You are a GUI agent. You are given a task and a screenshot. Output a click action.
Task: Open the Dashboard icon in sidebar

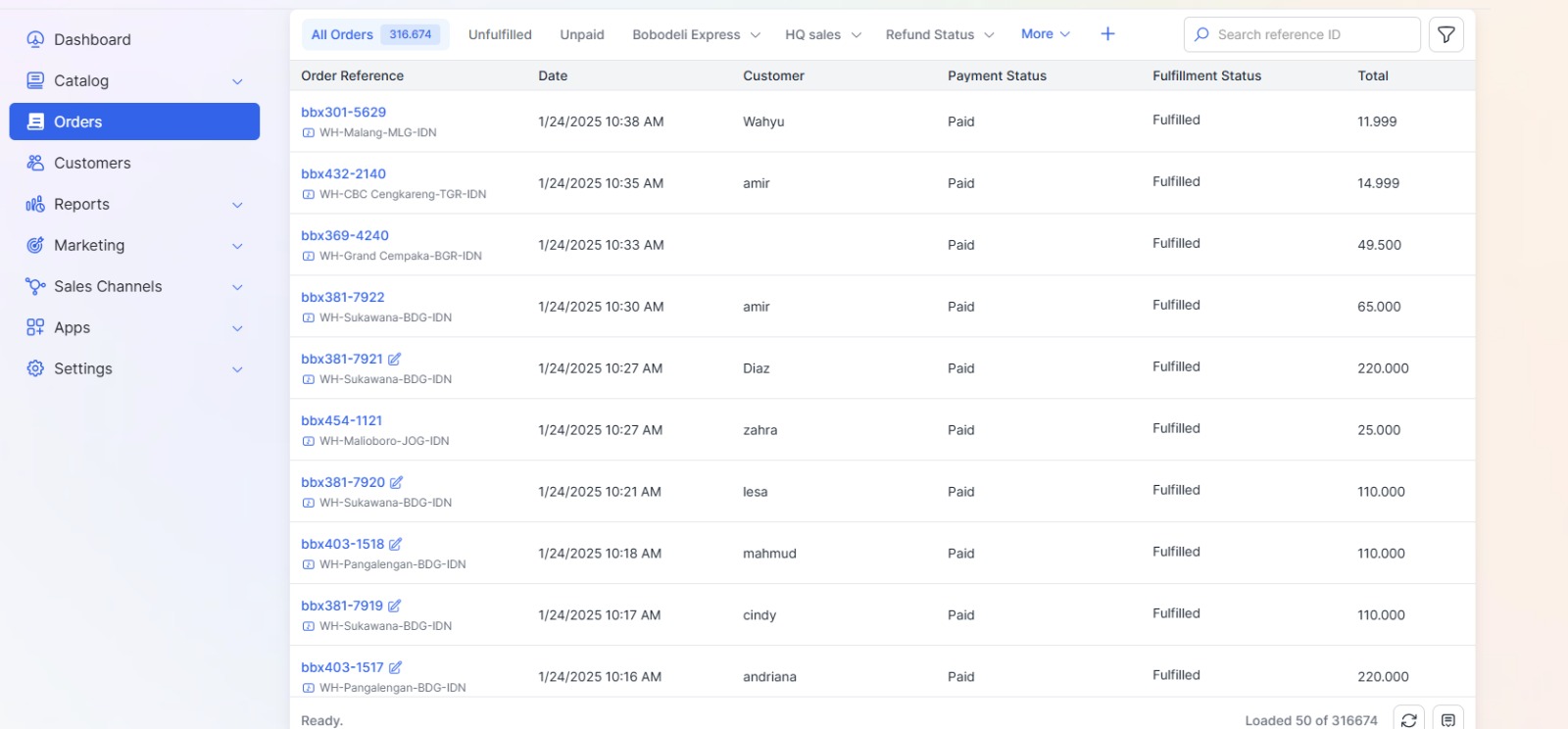35,39
